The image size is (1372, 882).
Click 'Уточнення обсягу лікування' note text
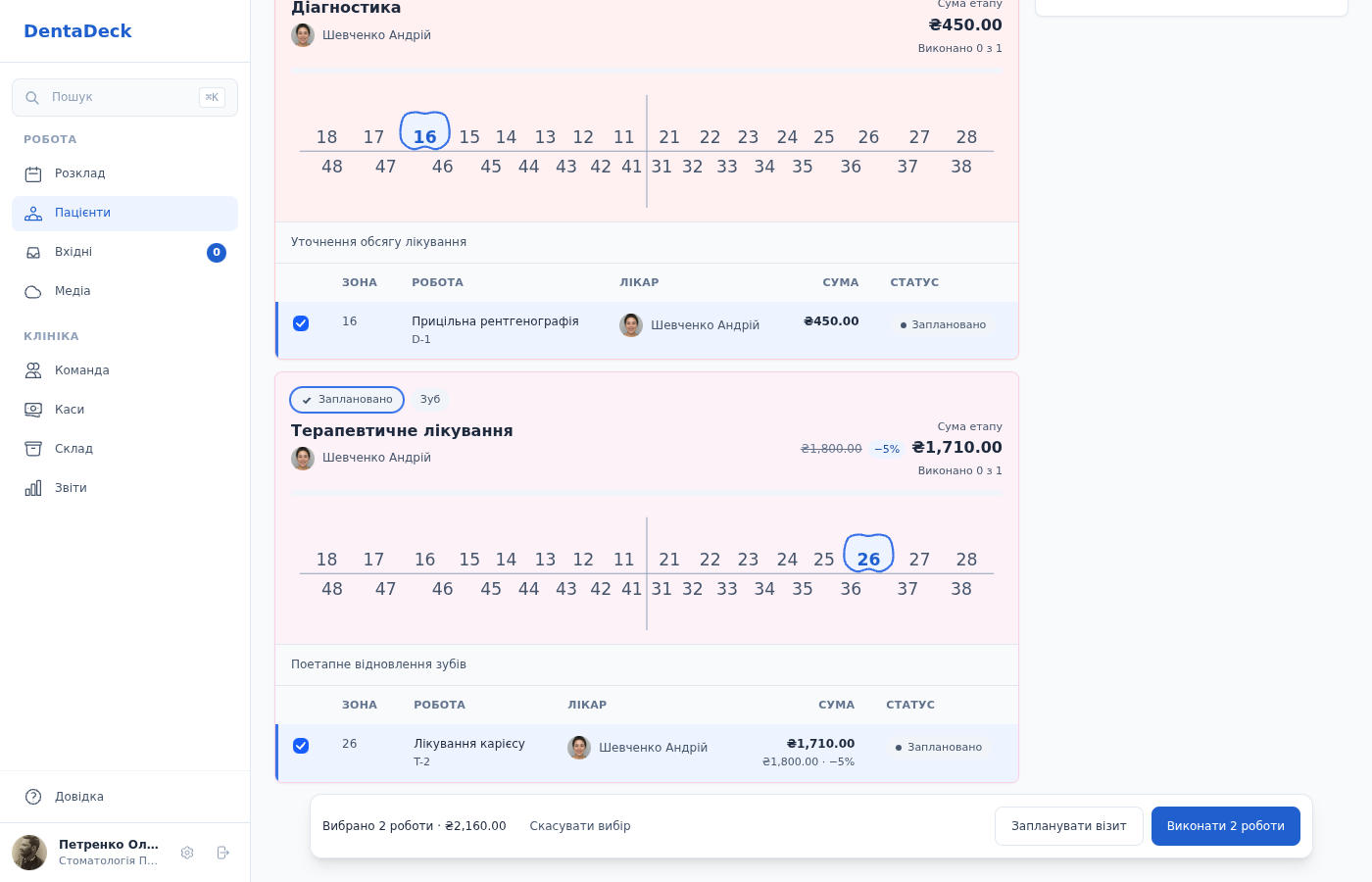[x=378, y=242]
